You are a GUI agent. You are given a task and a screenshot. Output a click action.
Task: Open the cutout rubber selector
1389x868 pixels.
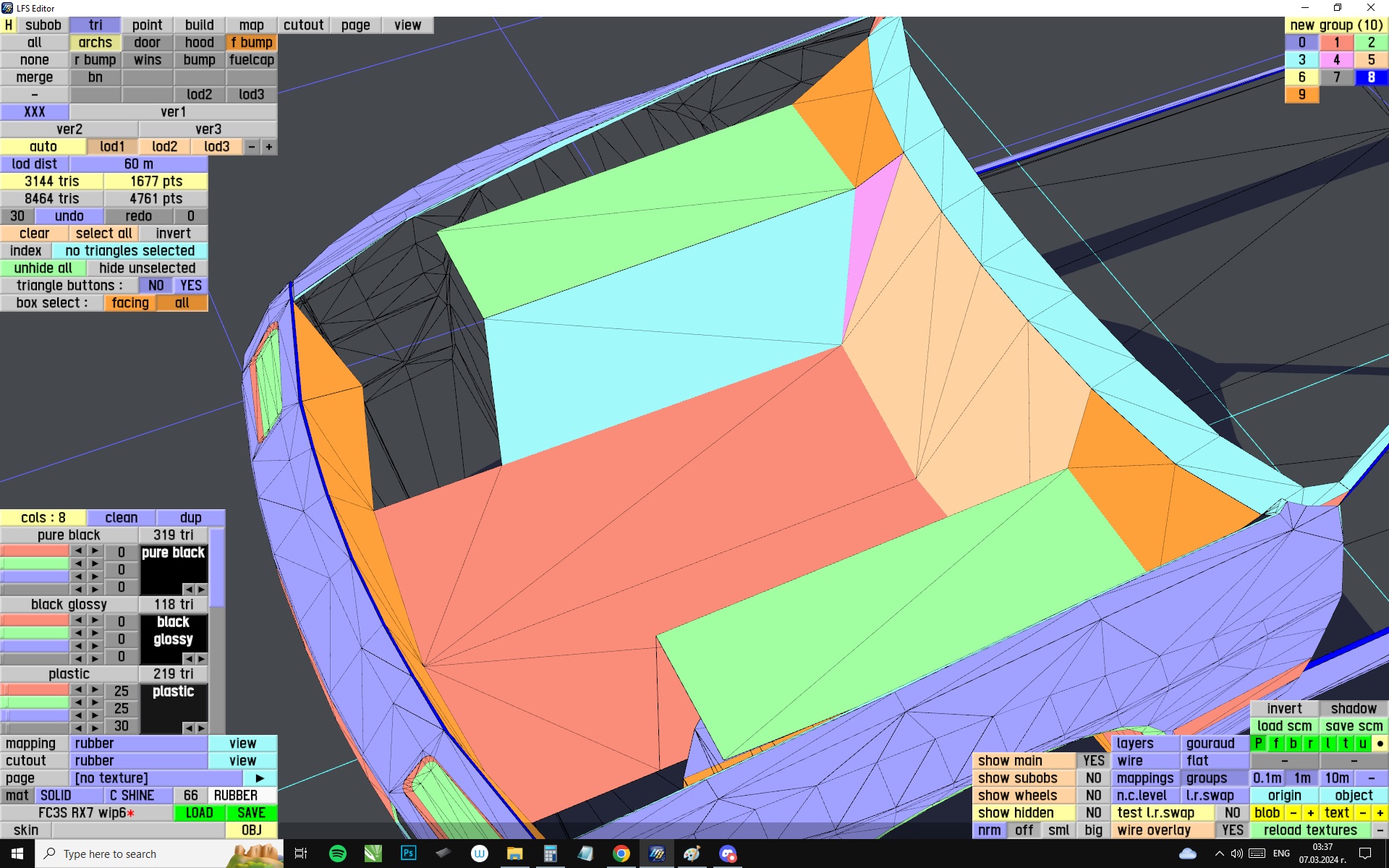point(138,761)
